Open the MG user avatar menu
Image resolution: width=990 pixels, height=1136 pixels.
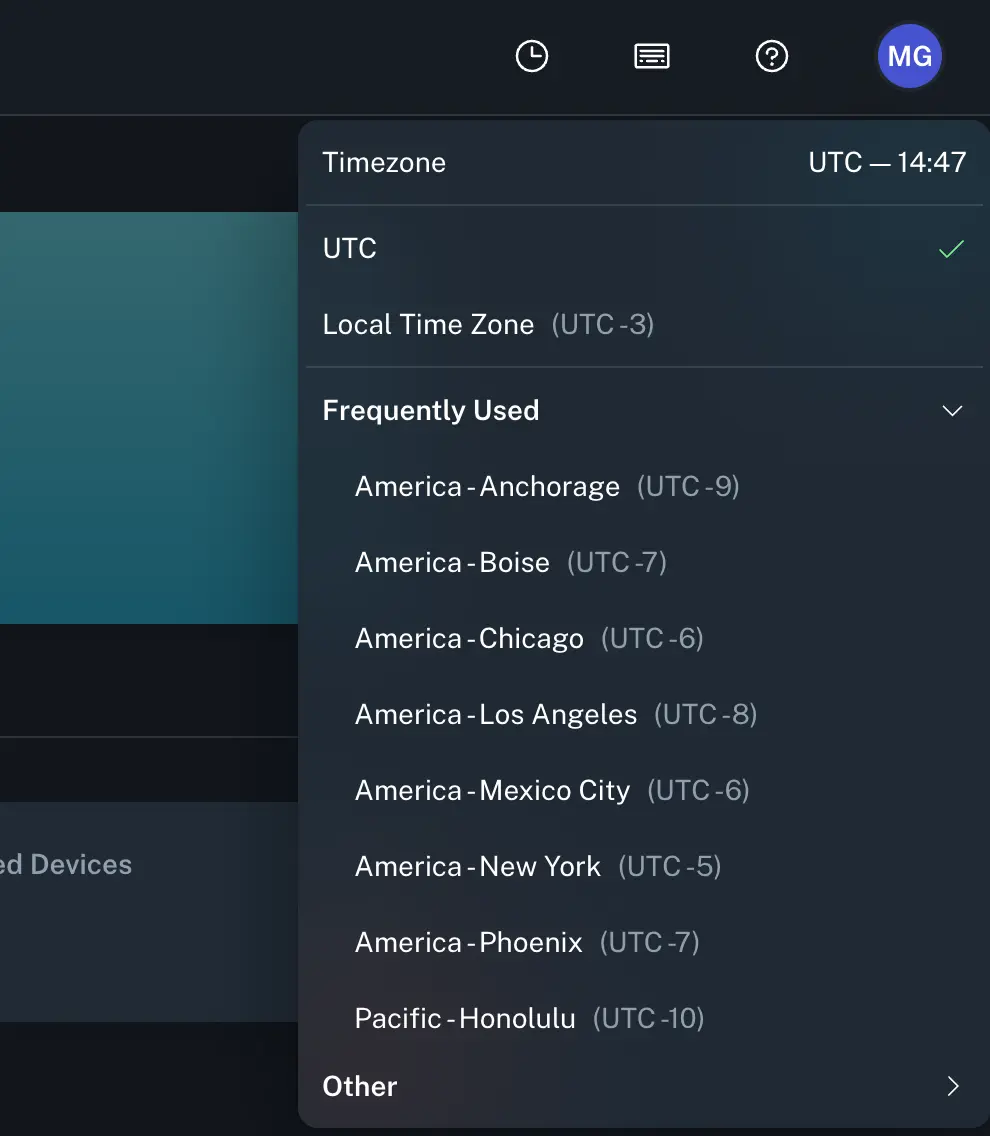point(909,56)
